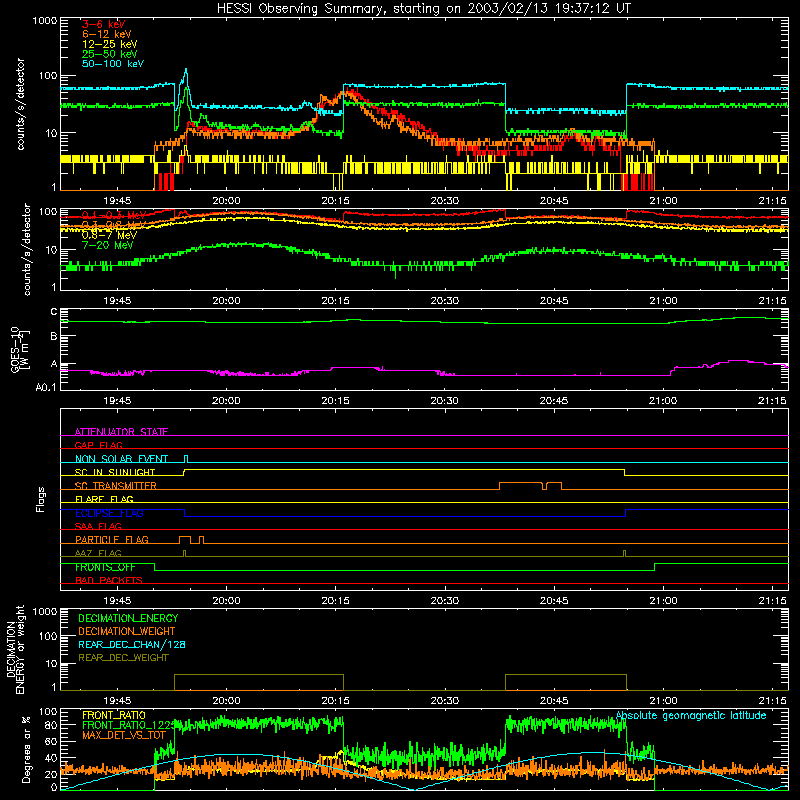Select the REAR_DEC_WEIGHT legend label
This screenshot has height=800, width=800.
tap(123, 658)
